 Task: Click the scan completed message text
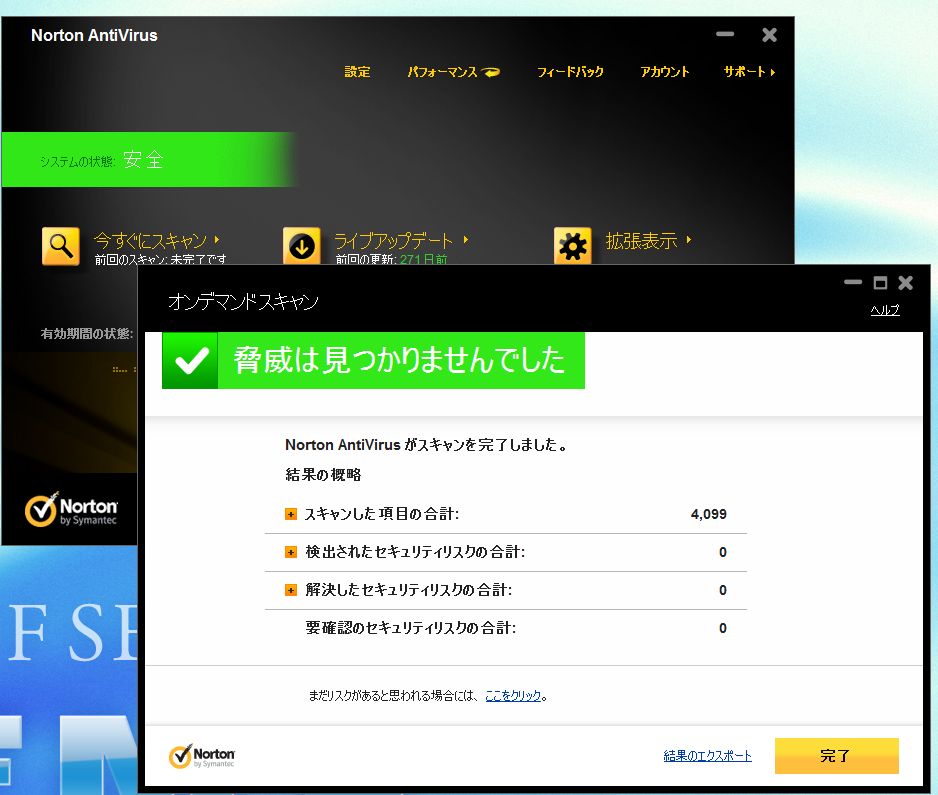[x=426, y=445]
